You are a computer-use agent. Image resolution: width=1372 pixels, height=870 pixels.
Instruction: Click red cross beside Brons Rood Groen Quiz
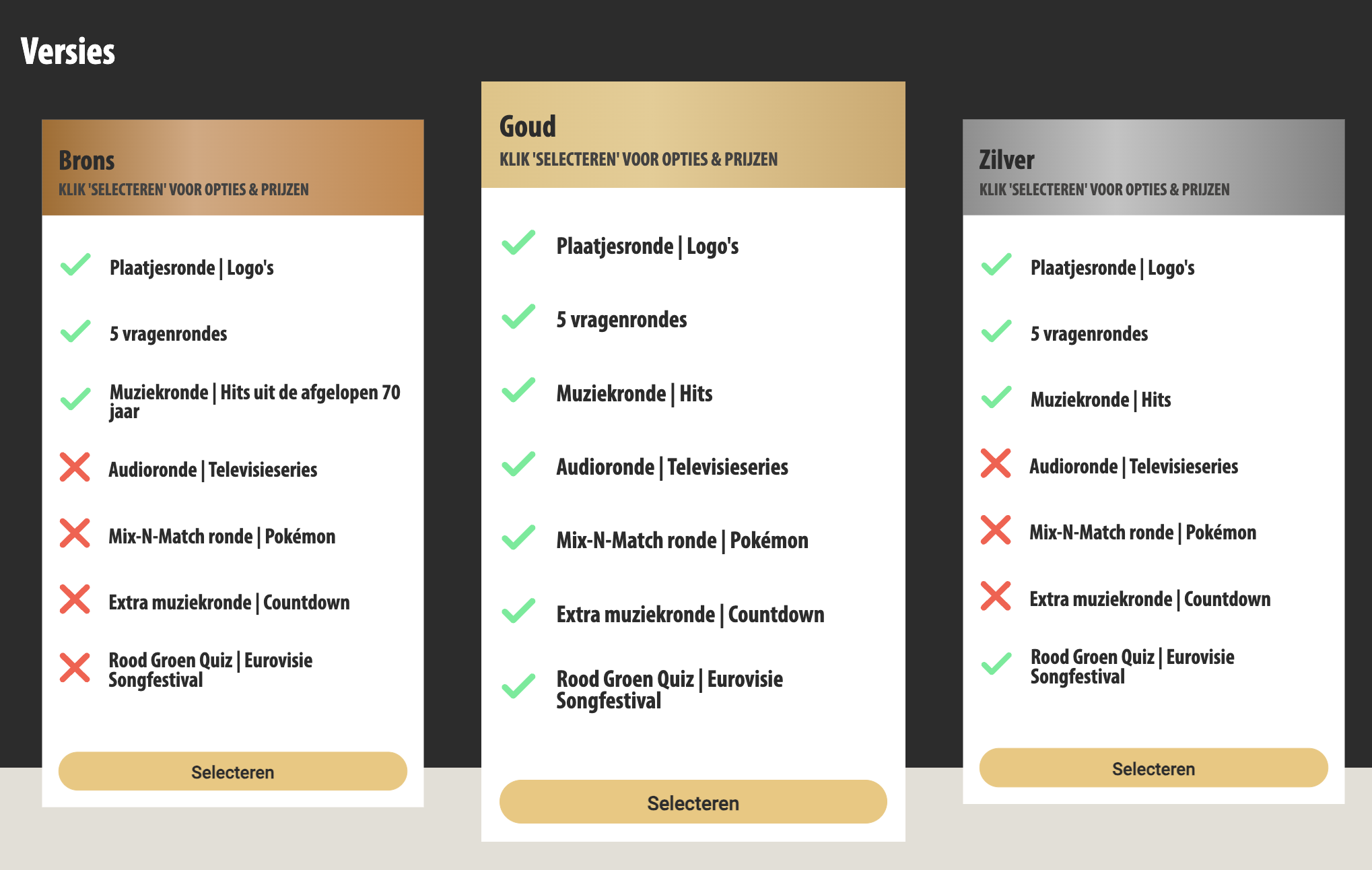[75, 668]
